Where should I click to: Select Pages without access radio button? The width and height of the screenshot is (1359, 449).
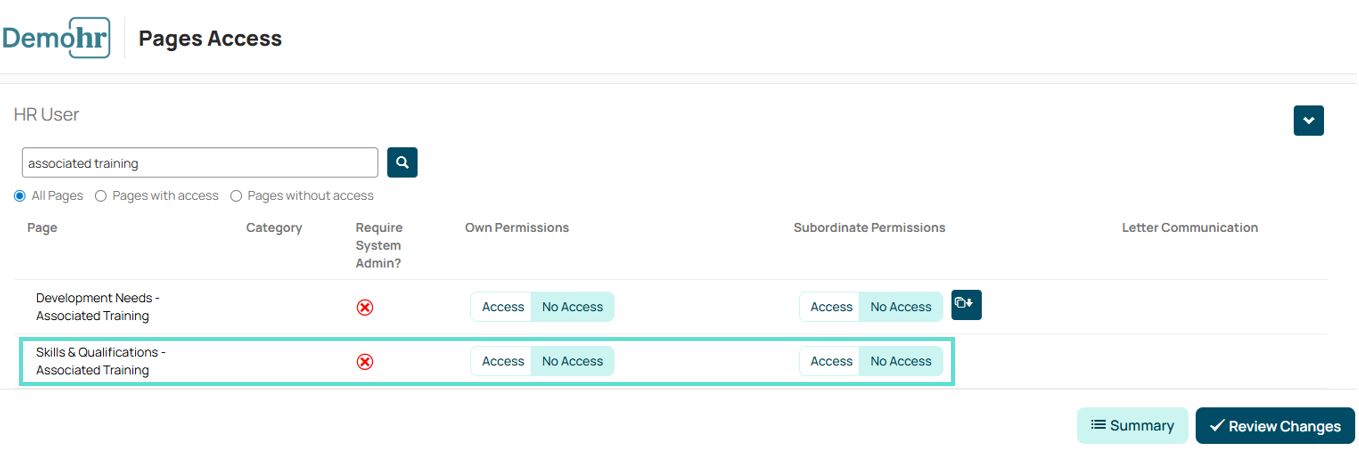(x=236, y=196)
